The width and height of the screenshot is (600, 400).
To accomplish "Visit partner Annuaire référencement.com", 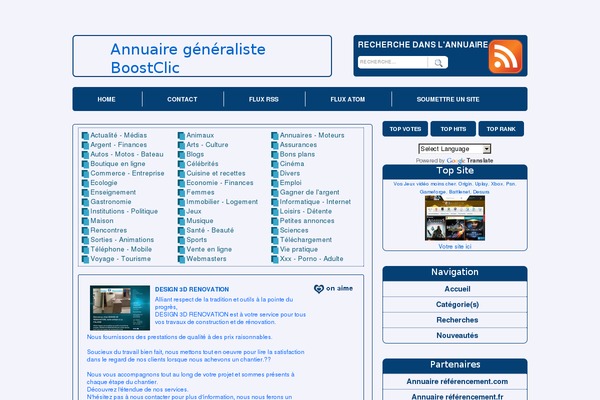I will (457, 382).
